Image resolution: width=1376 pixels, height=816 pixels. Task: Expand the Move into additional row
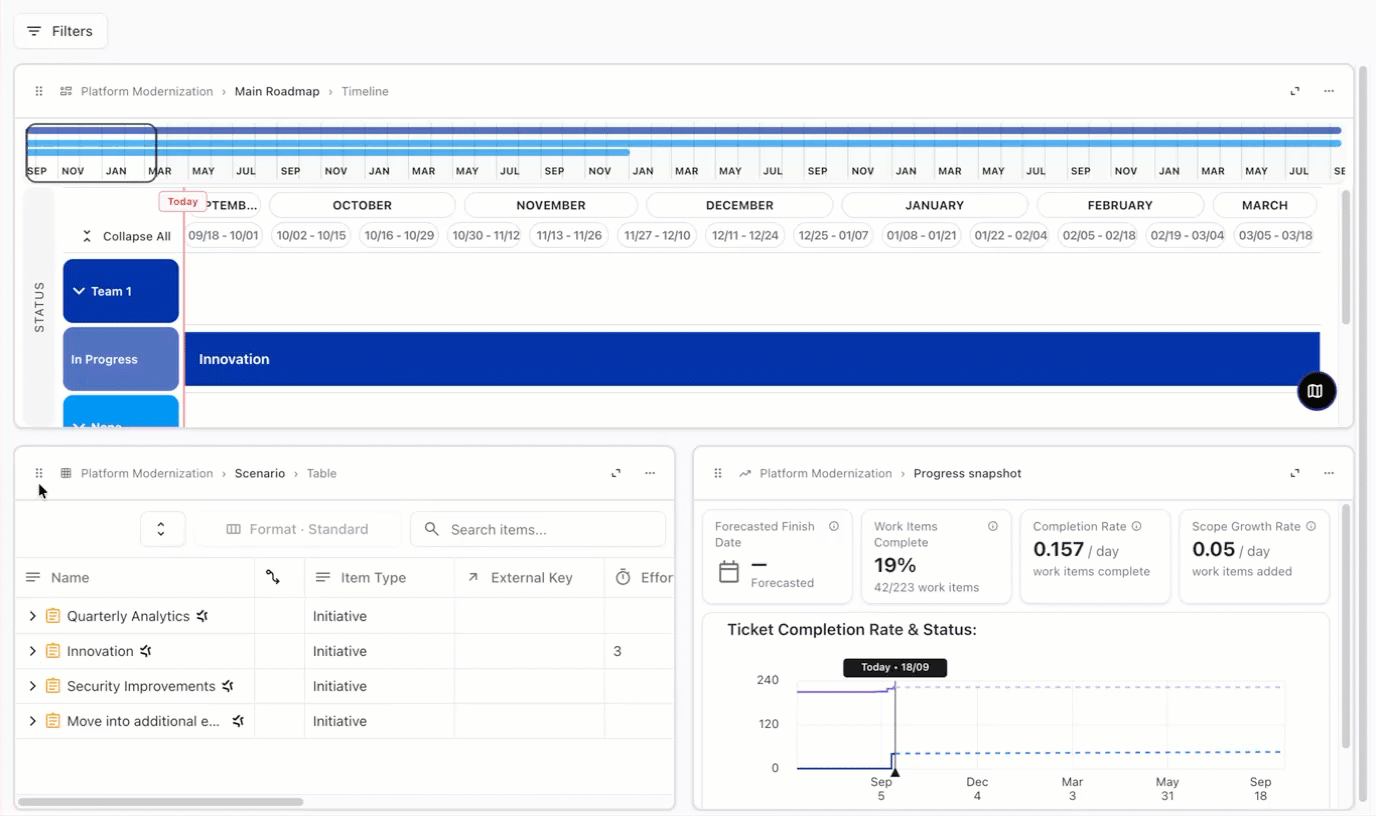(x=32, y=721)
